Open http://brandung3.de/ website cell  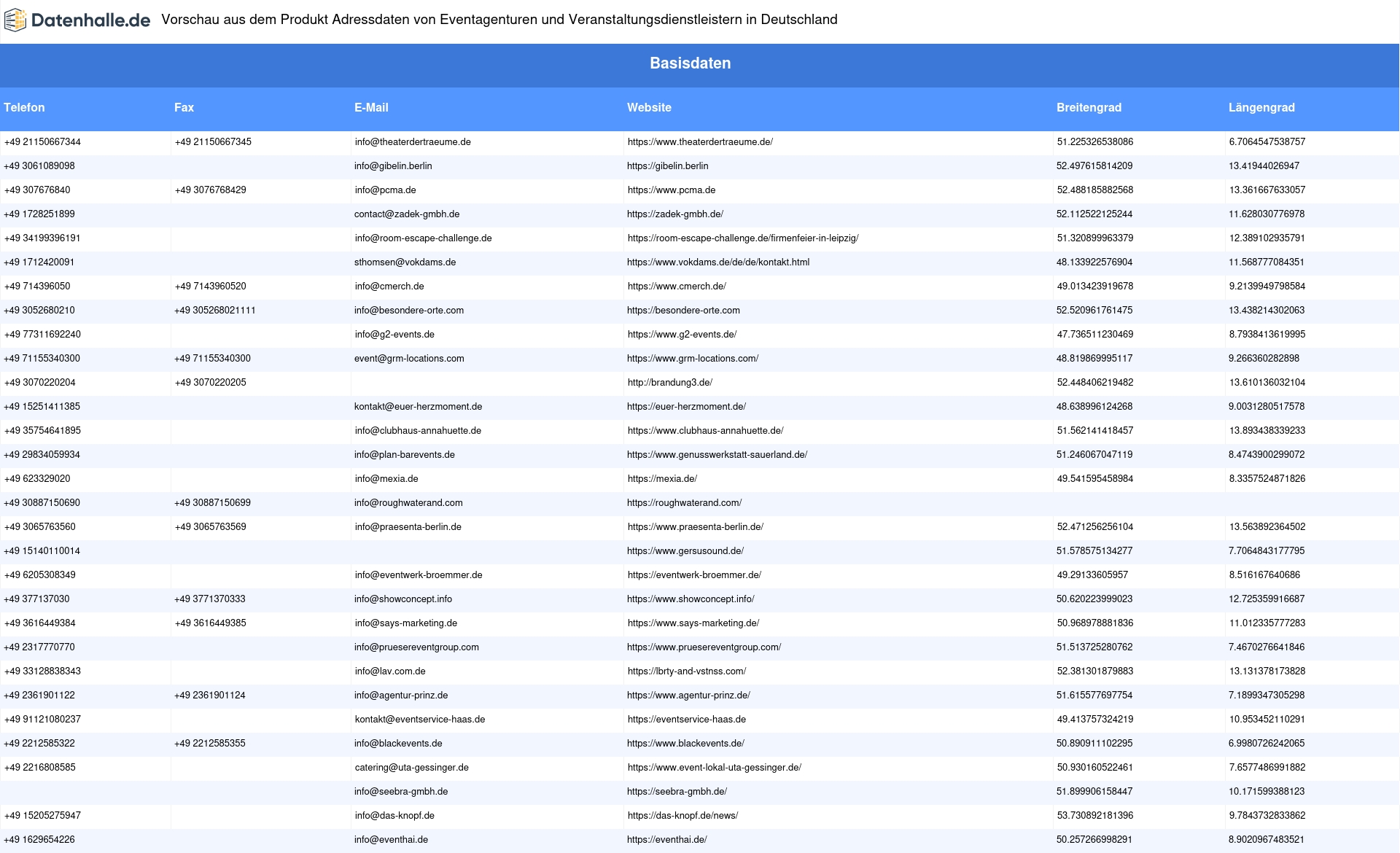tap(670, 383)
